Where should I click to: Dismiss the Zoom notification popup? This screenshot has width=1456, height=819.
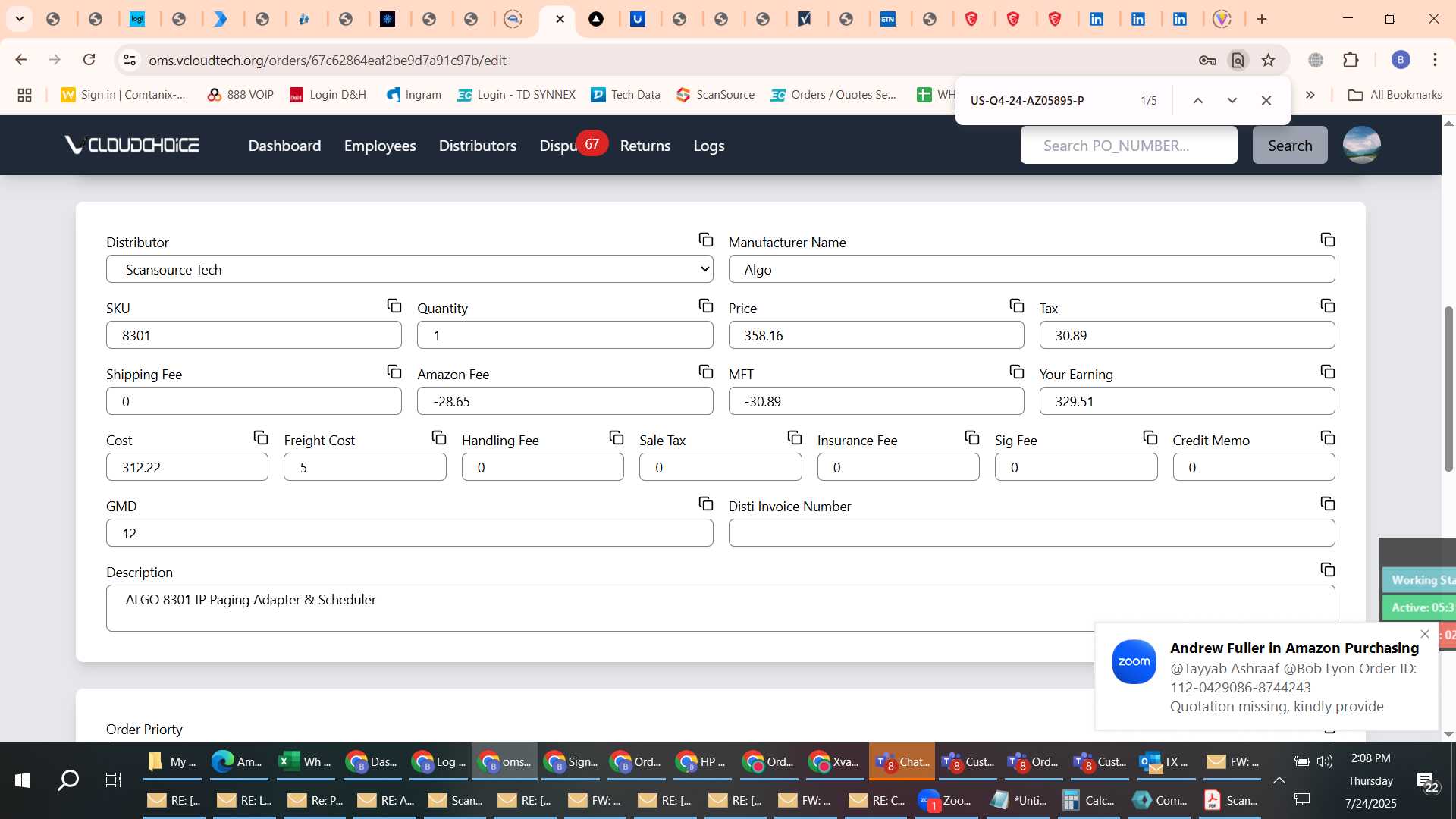[x=1425, y=634]
